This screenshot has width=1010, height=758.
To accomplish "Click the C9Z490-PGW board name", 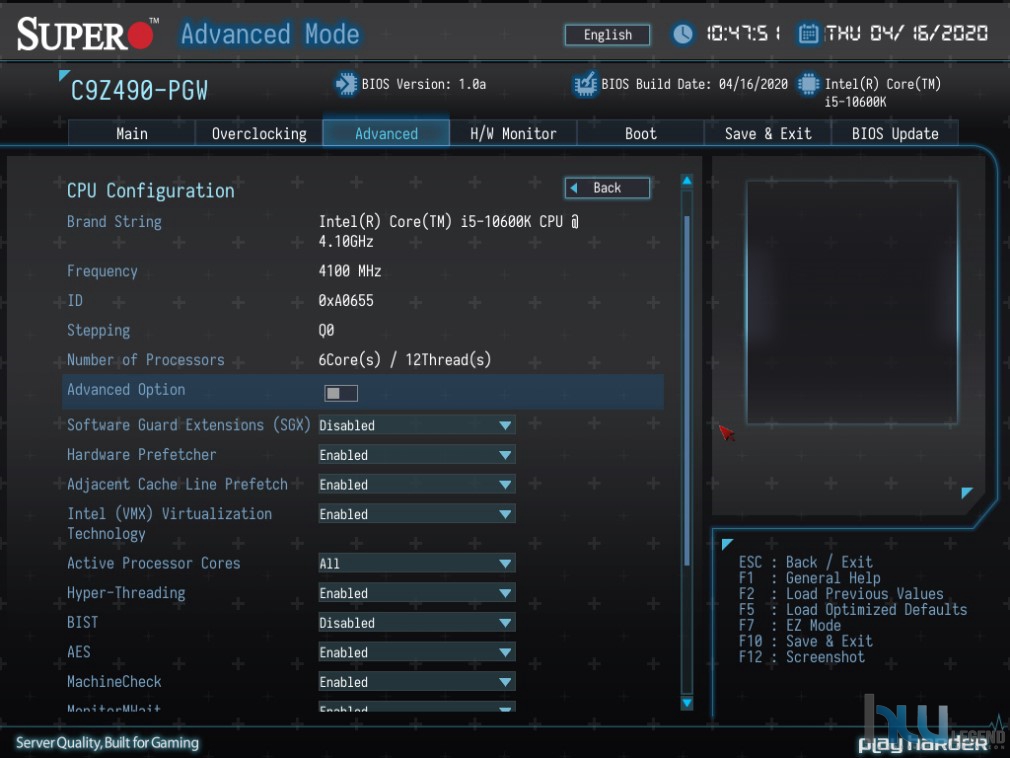I will (139, 91).
